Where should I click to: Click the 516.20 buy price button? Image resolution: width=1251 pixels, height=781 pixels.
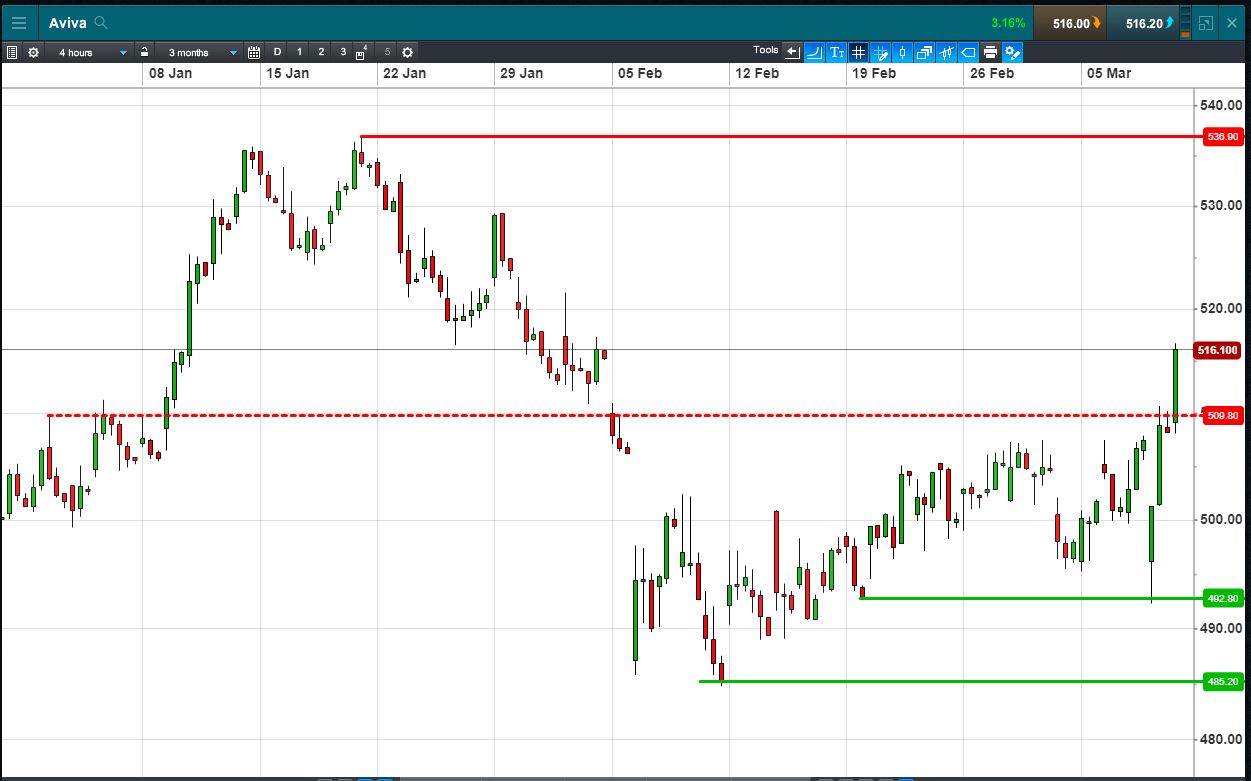tap(1142, 22)
